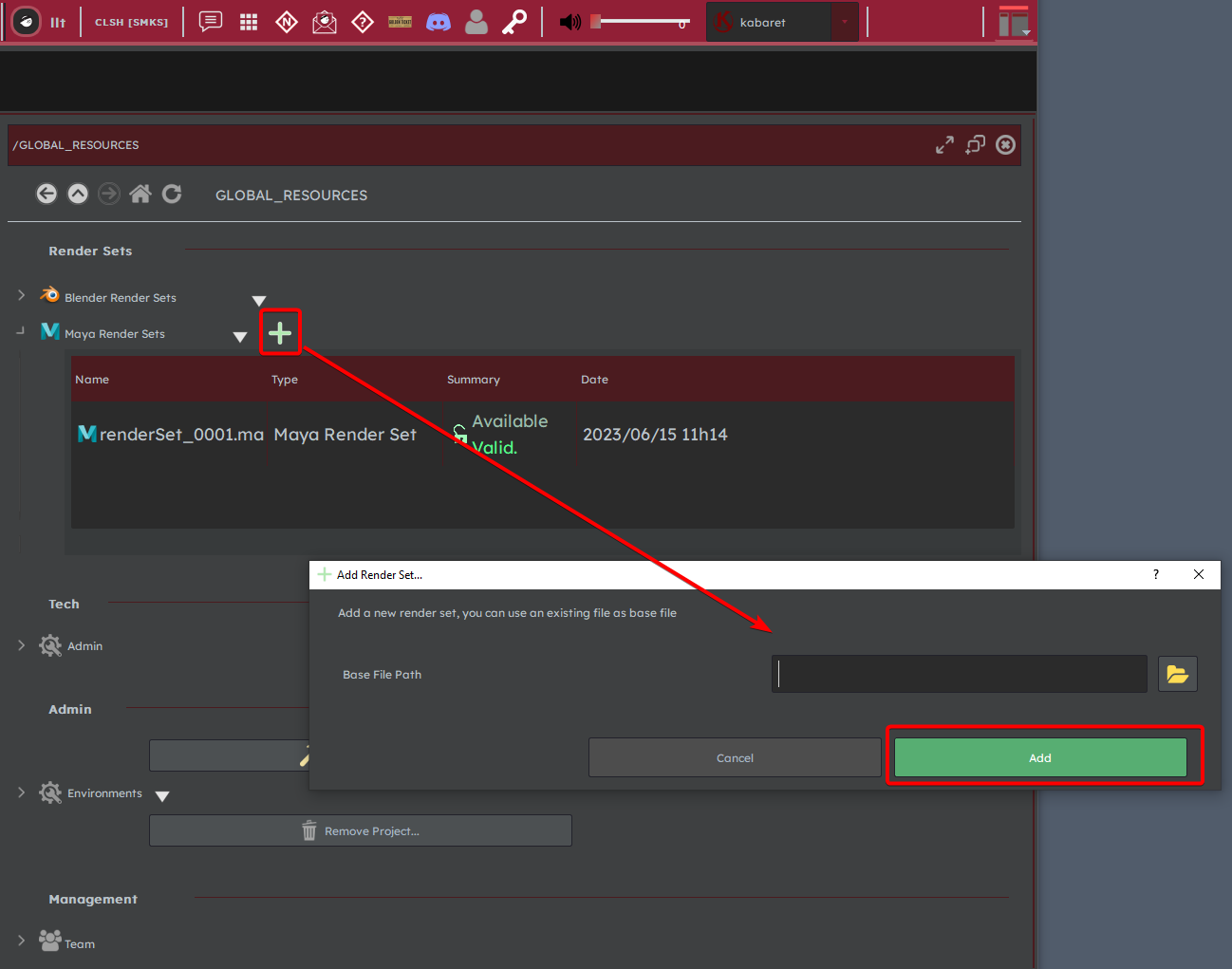The image size is (1232, 969).
Task: Open the Environments triangle menu
Action: [162, 796]
